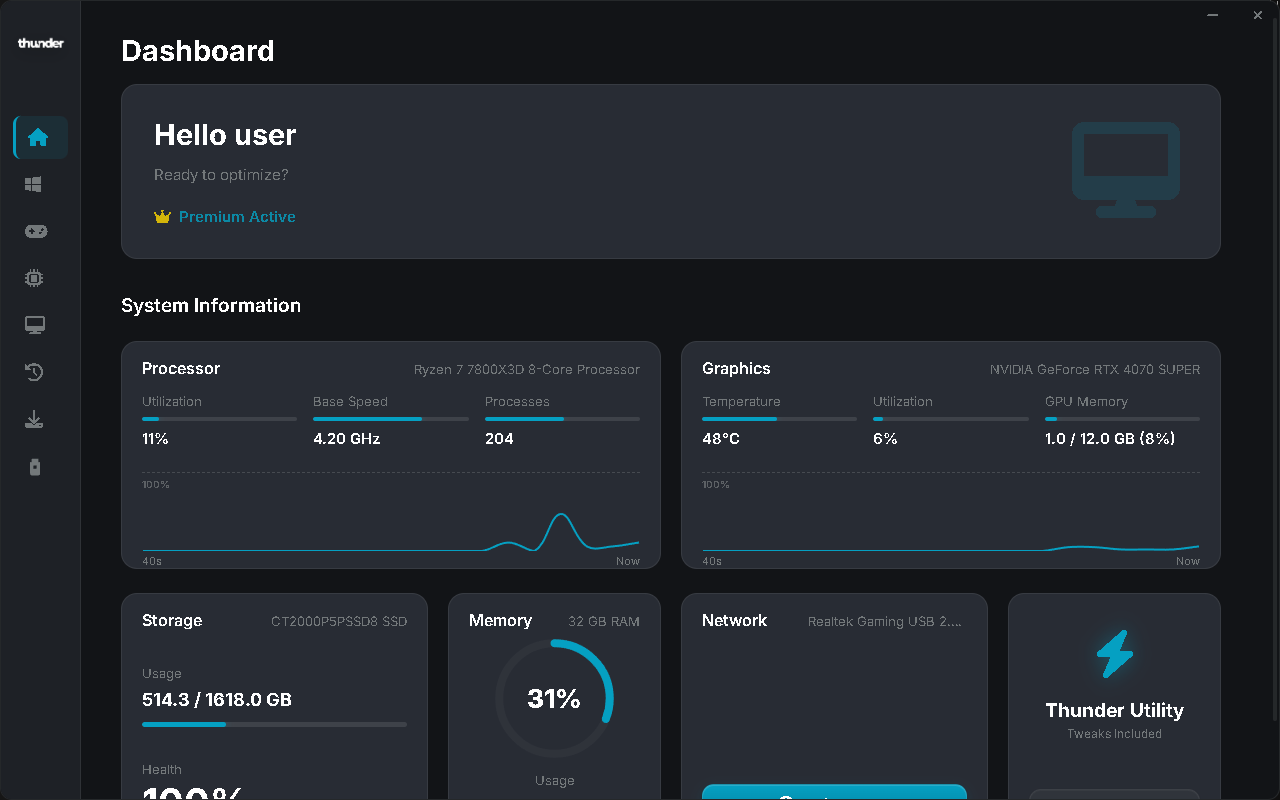The image size is (1280, 800).
Task: Click the Graphics card title
Action: click(x=736, y=368)
